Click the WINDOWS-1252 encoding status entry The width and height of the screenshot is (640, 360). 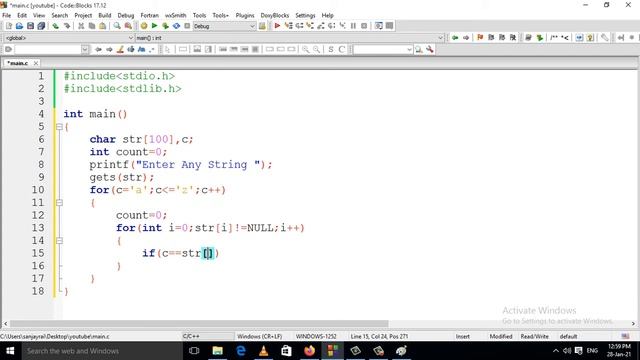[316, 336]
